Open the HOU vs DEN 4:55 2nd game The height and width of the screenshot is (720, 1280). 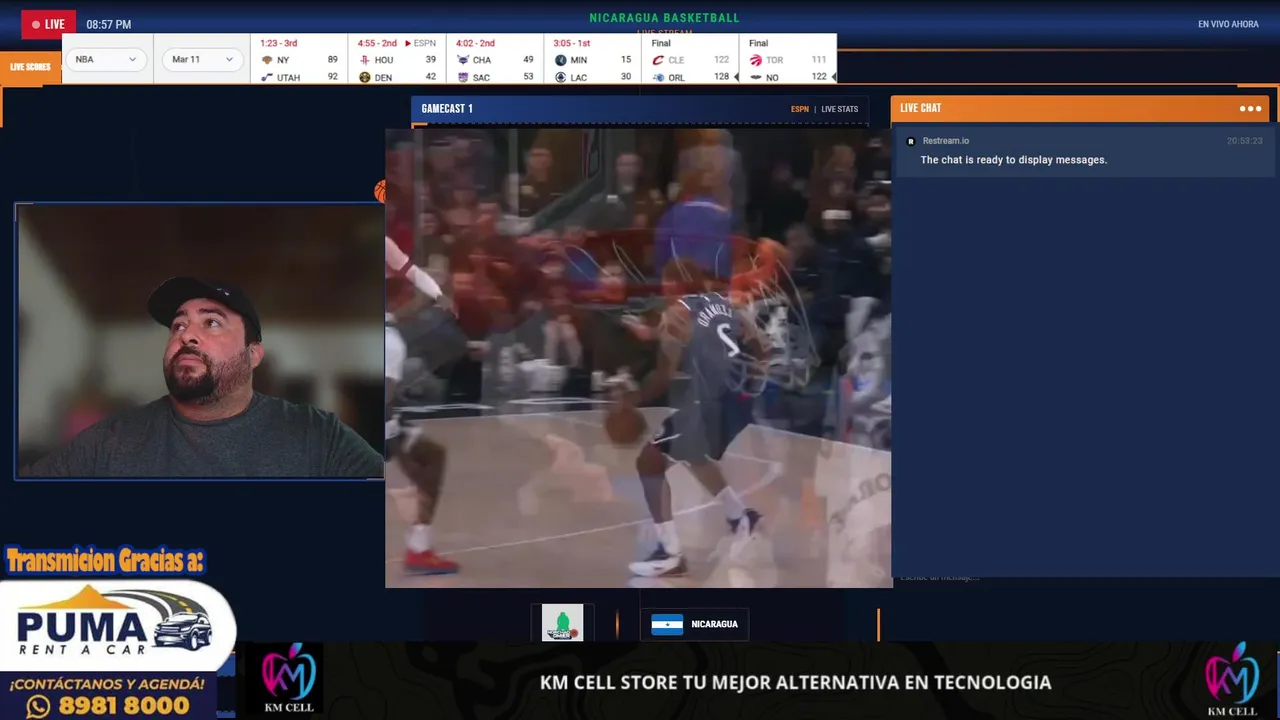(x=397, y=60)
